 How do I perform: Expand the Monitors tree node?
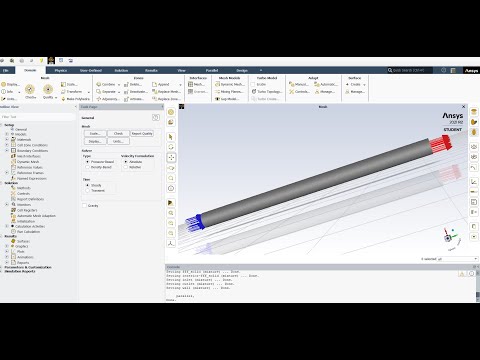7,204
